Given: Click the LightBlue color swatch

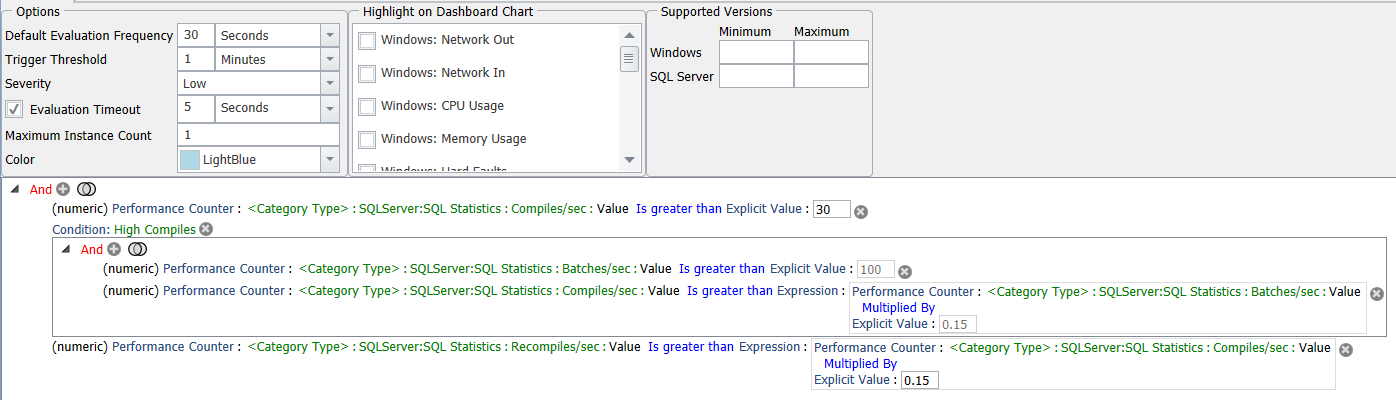Looking at the screenshot, I should pyautogui.click(x=189, y=160).
